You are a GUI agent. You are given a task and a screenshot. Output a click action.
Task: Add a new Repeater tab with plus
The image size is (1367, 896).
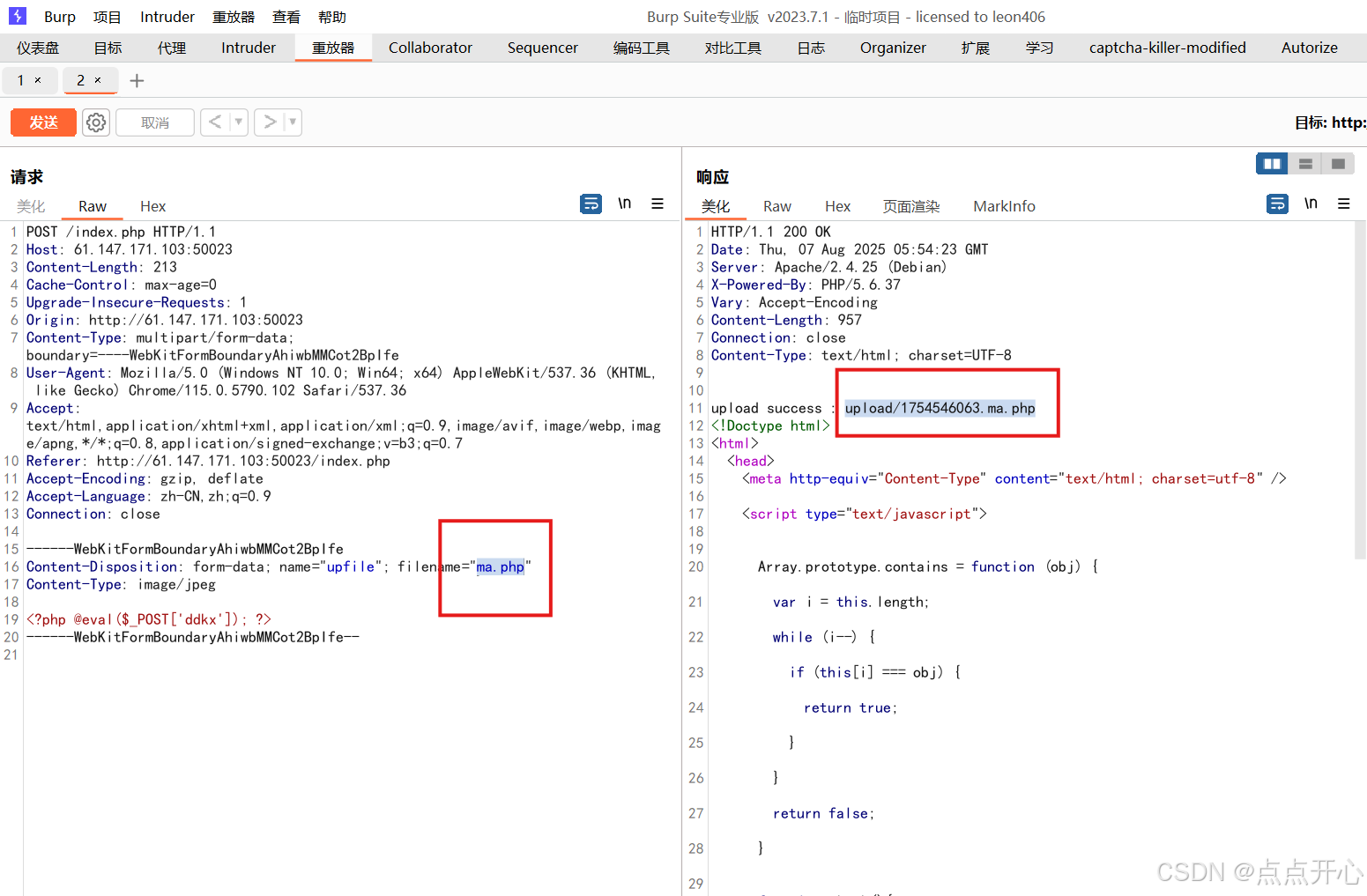click(x=137, y=81)
